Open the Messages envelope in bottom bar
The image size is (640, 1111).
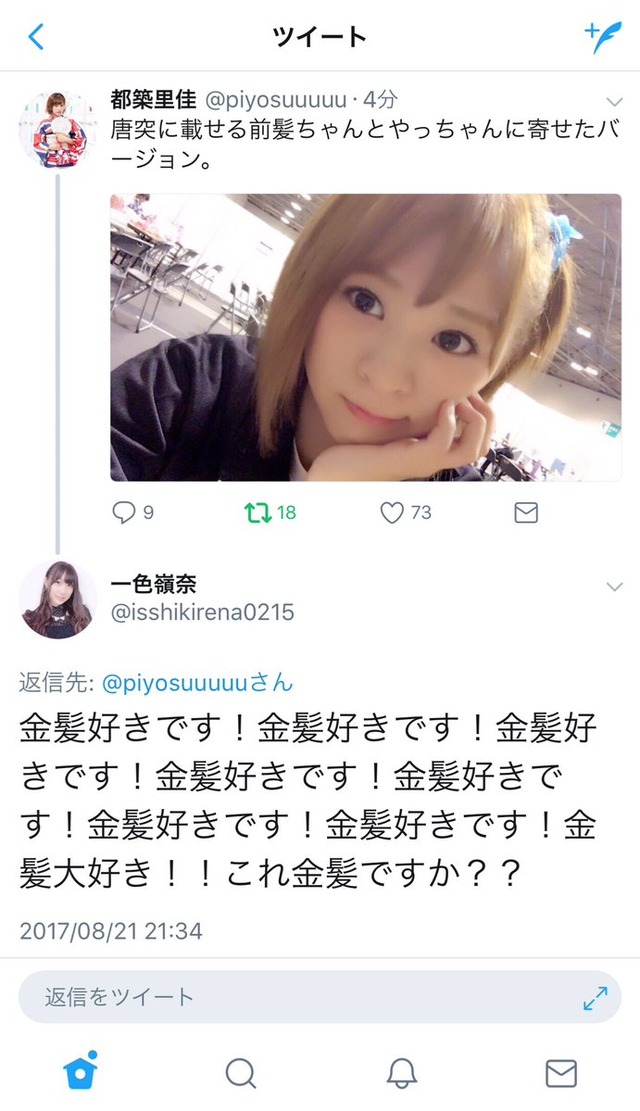[561, 1073]
